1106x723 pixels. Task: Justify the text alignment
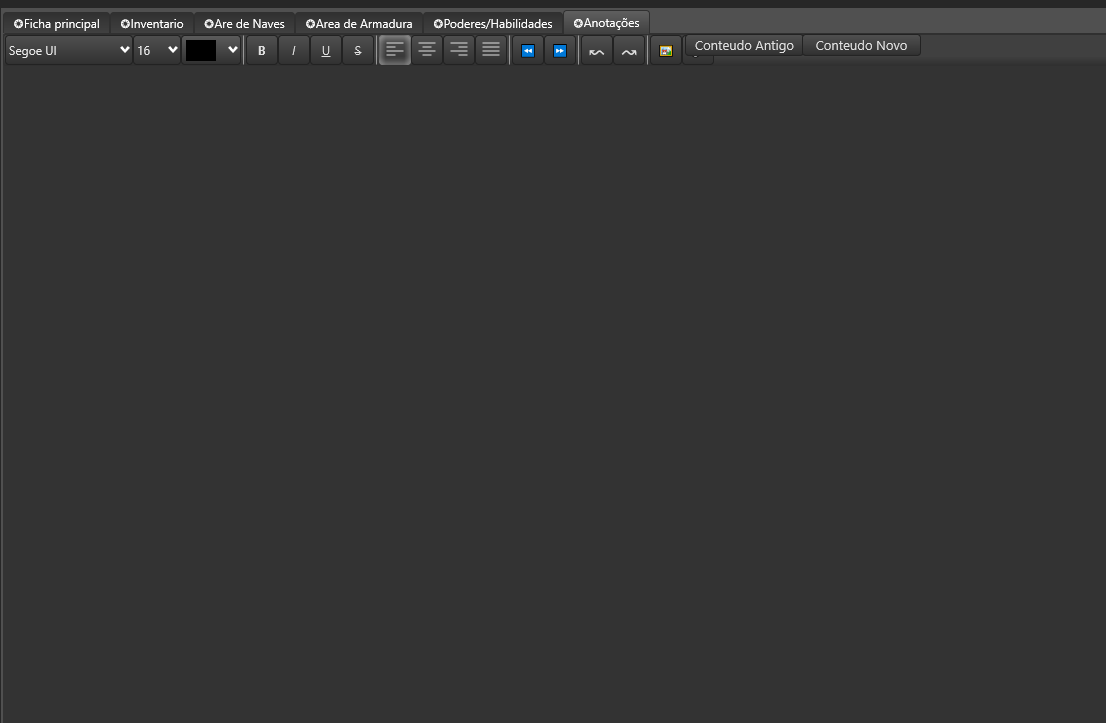(491, 50)
